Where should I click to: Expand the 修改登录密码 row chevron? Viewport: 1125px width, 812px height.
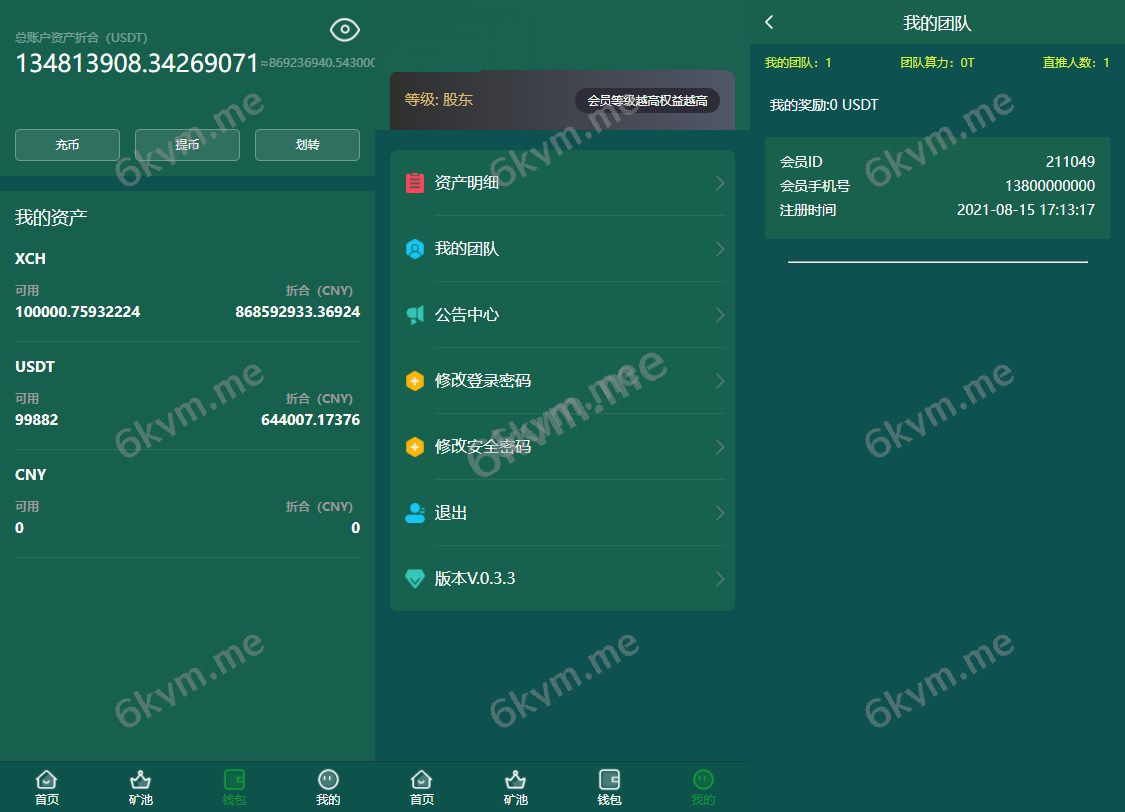pos(719,381)
